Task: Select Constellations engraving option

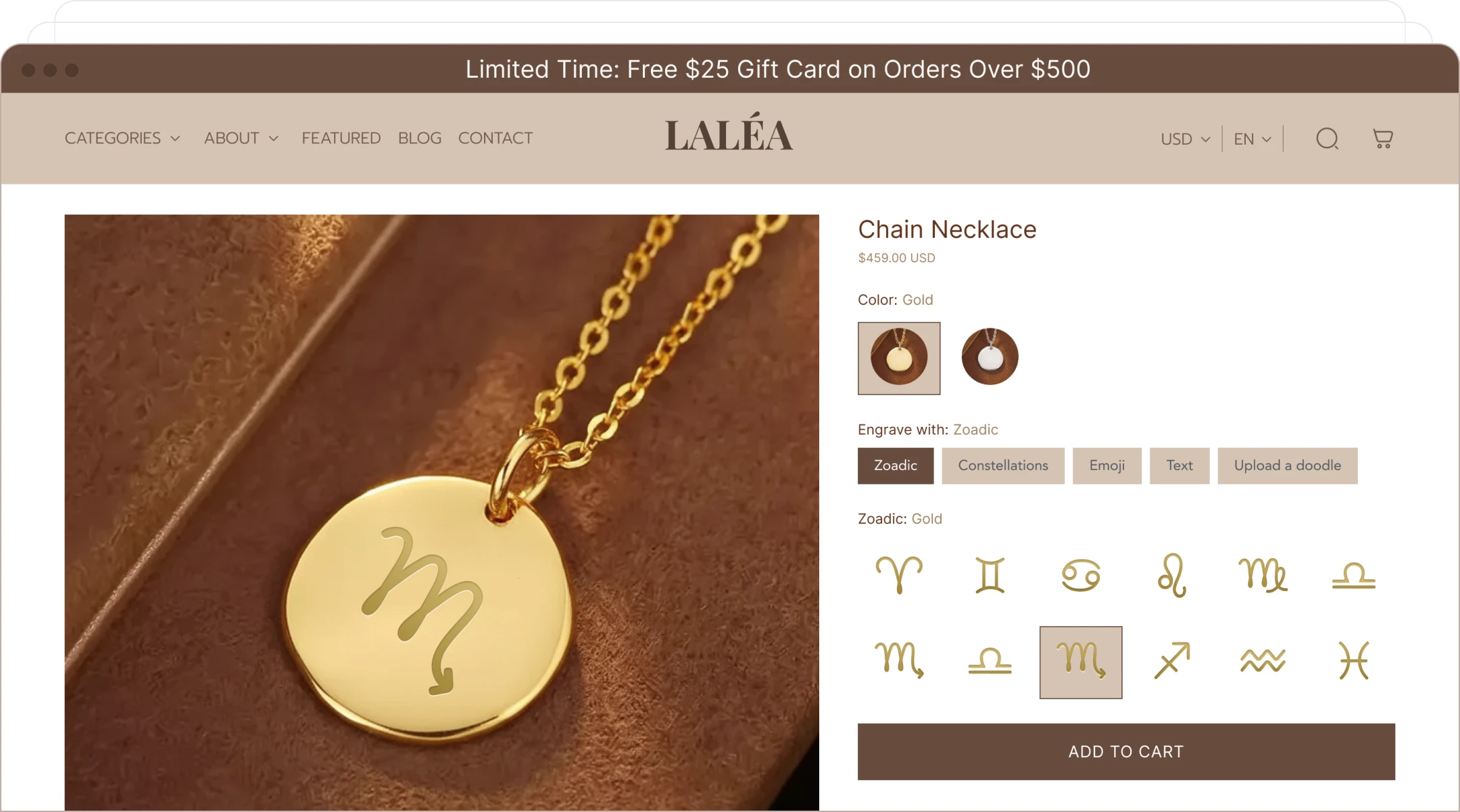Action: tap(1003, 465)
